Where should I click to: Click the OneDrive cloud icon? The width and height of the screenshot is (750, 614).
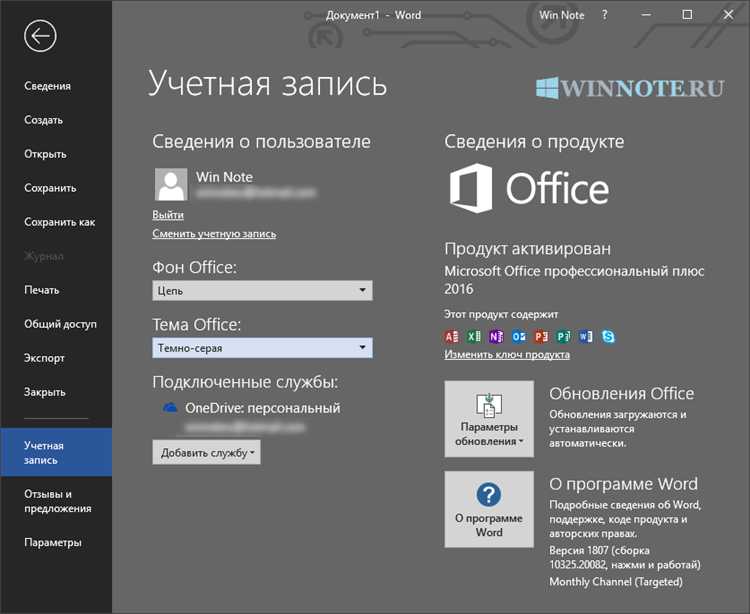[x=170, y=408]
